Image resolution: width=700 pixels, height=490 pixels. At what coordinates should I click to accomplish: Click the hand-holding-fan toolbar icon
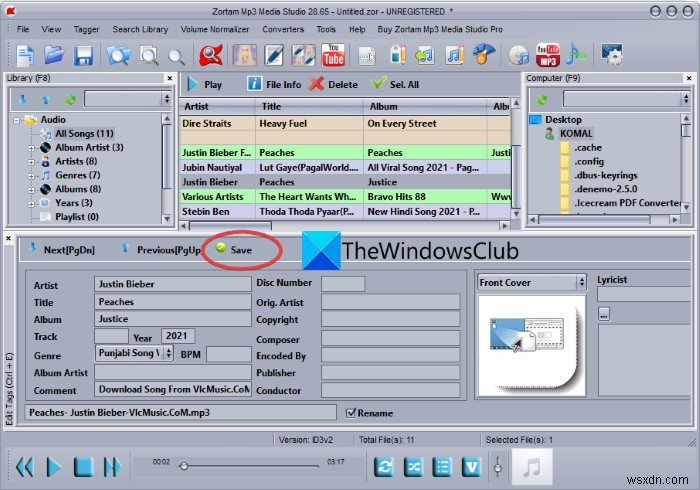pos(484,55)
